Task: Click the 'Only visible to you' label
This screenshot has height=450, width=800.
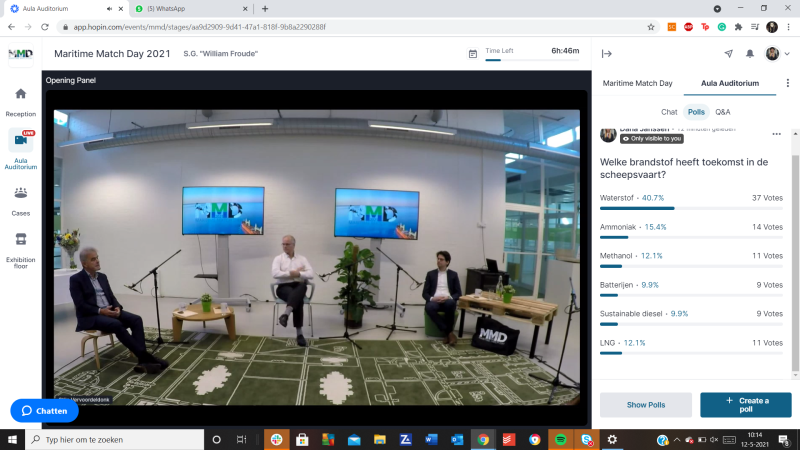Action: pos(652,139)
